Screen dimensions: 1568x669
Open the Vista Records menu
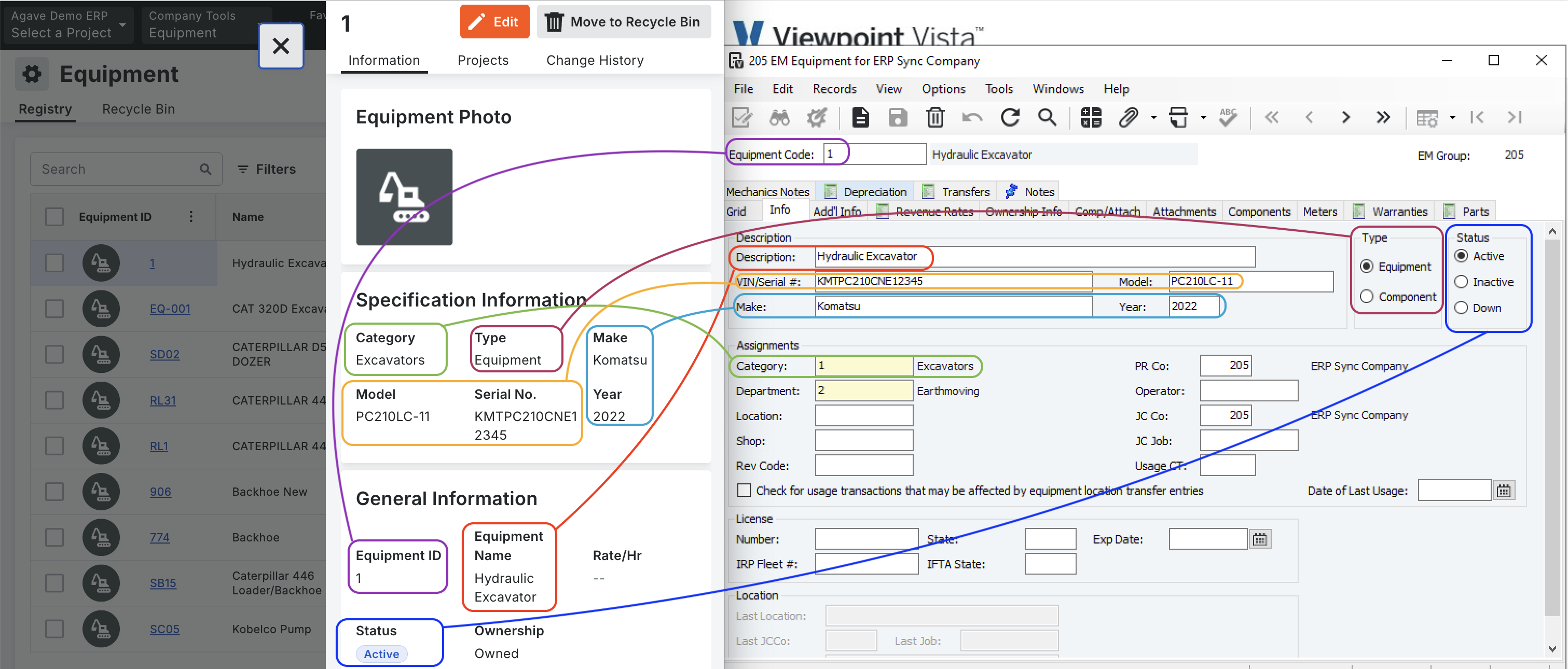834,89
